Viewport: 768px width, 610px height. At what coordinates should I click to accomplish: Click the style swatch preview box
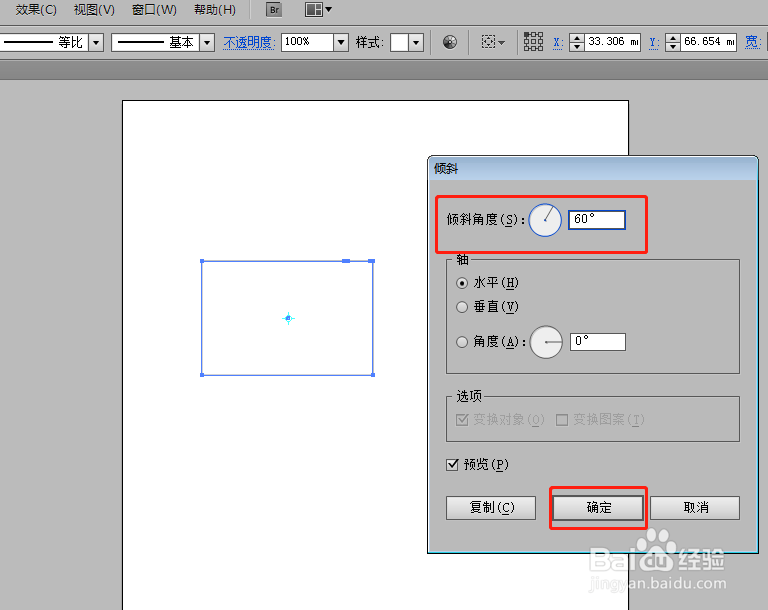pos(399,43)
